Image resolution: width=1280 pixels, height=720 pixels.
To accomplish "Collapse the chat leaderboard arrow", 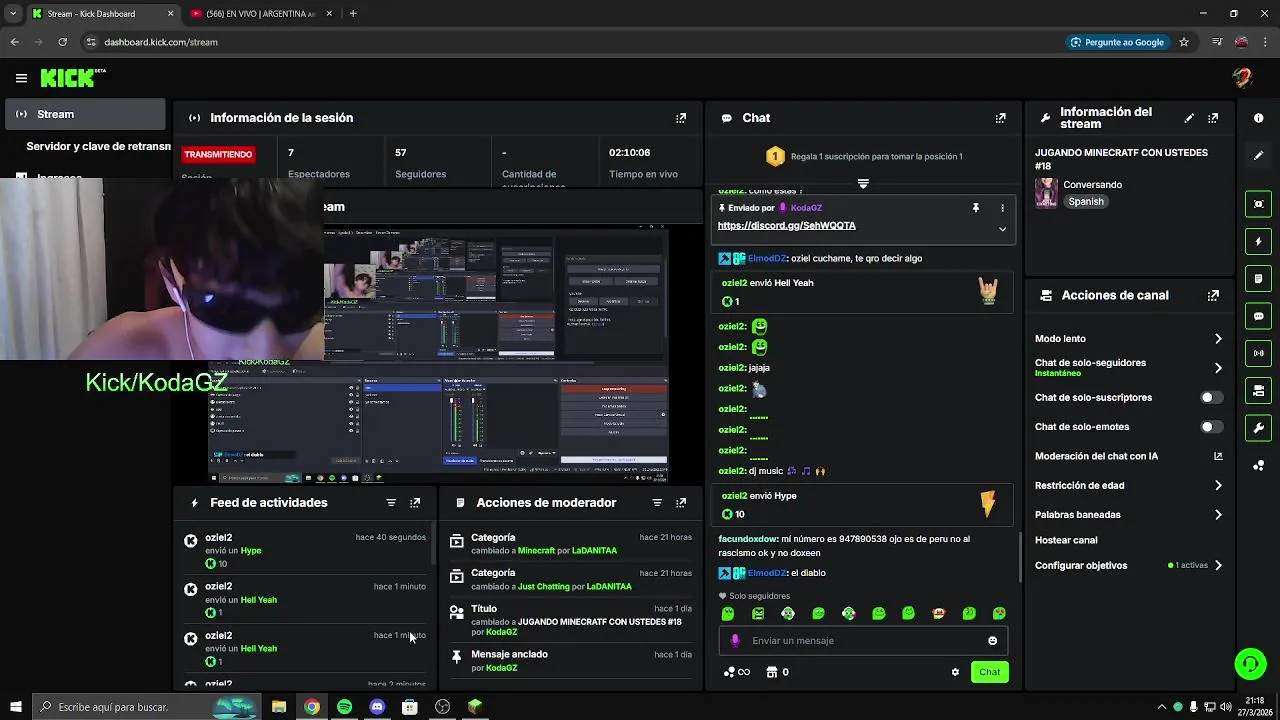I will click(863, 184).
